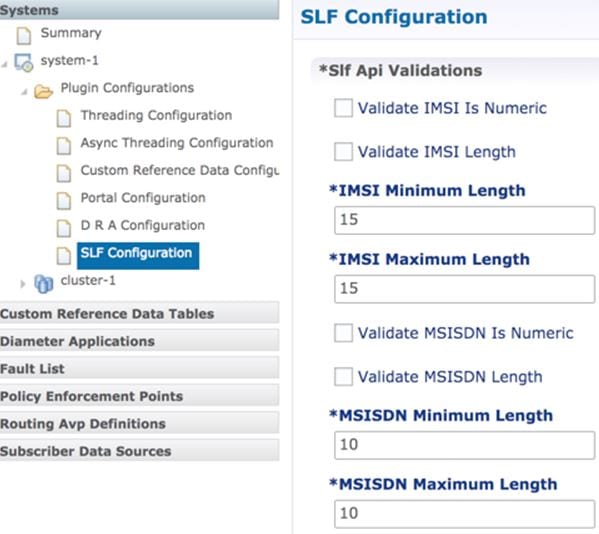Expand the cluster-1 tree node arrow
This screenshot has width=599, height=534.
click(23, 284)
